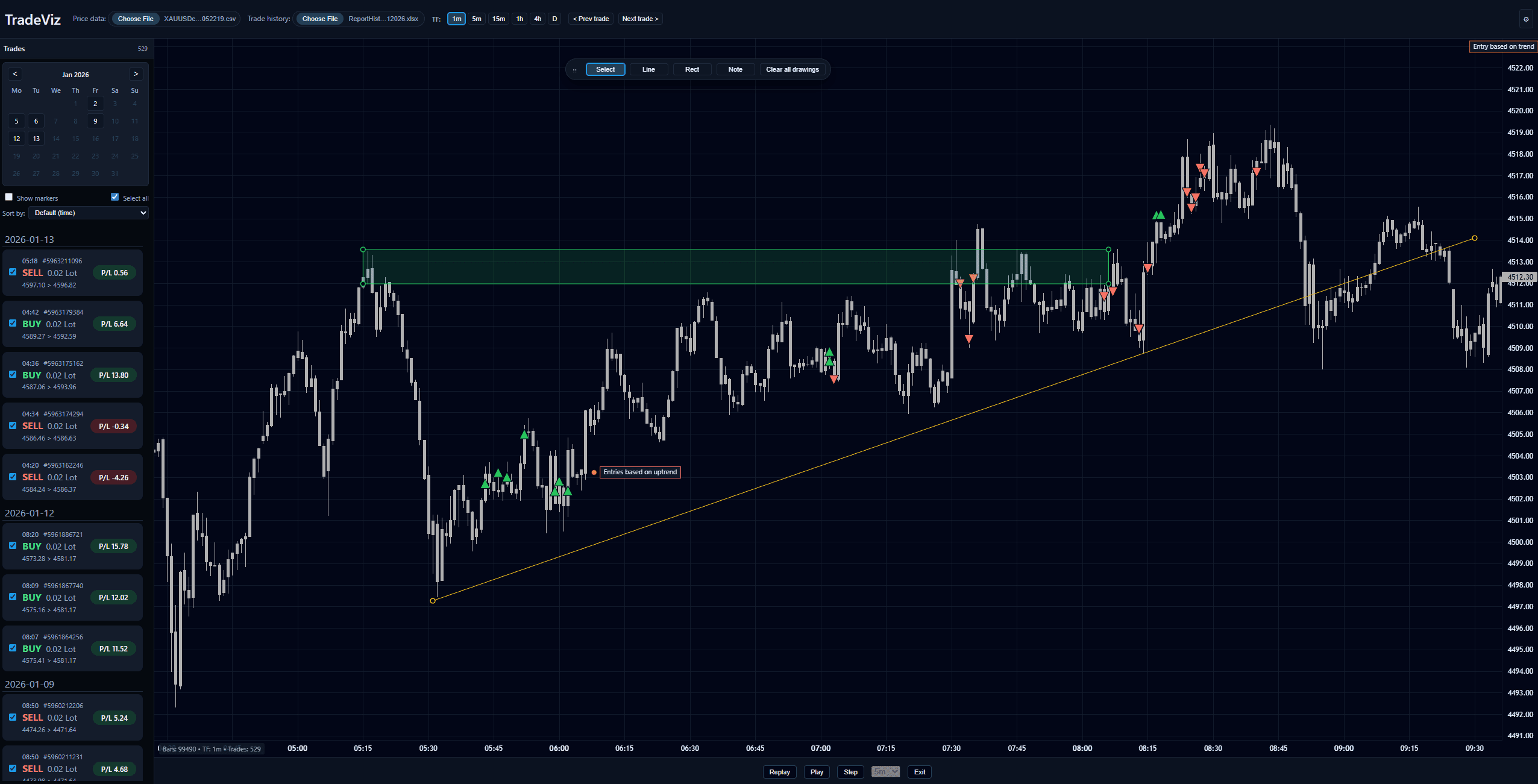Go to previous month in calendar

15,74
